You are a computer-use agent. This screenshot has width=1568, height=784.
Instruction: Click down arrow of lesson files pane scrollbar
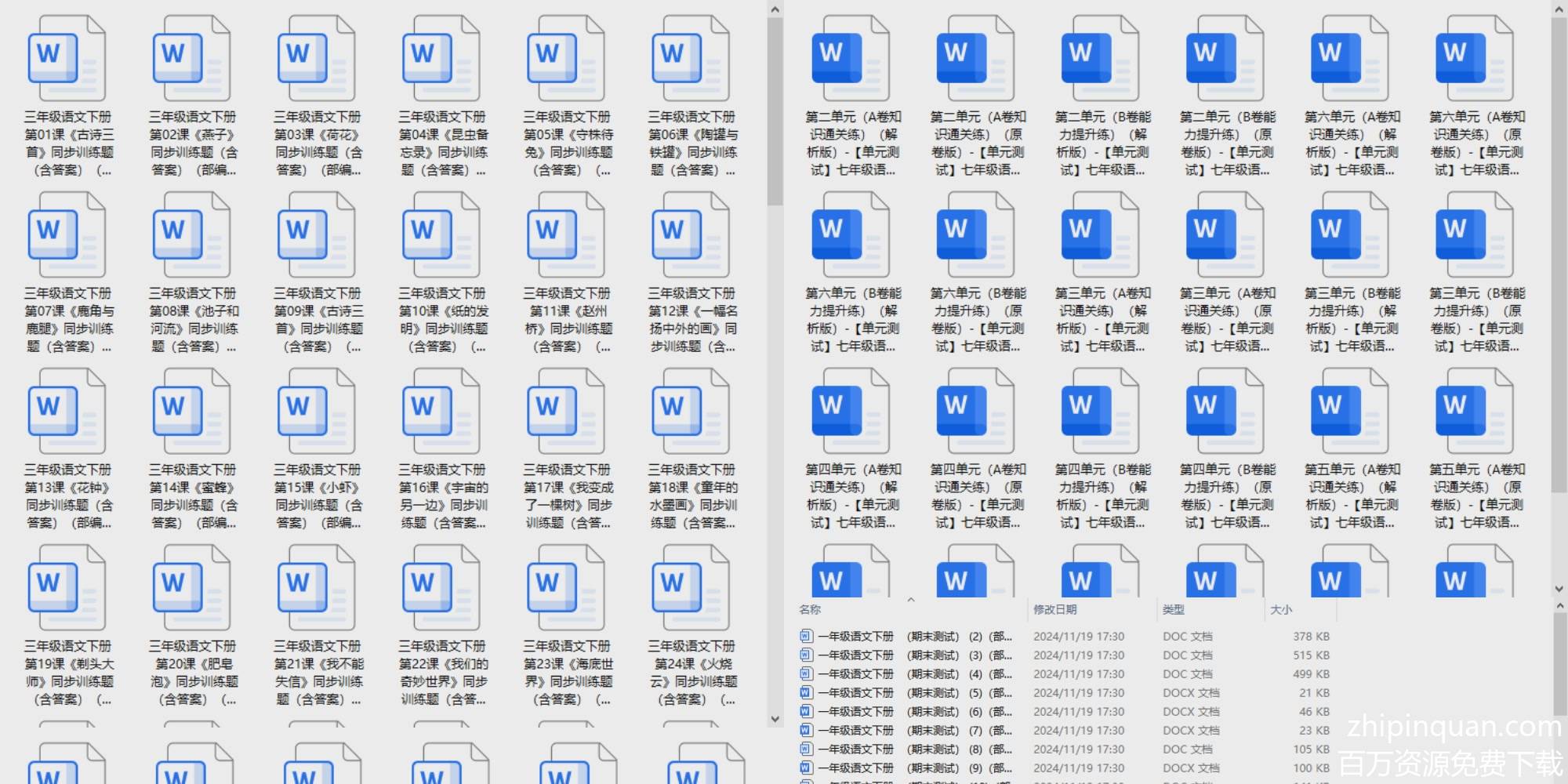(775, 718)
